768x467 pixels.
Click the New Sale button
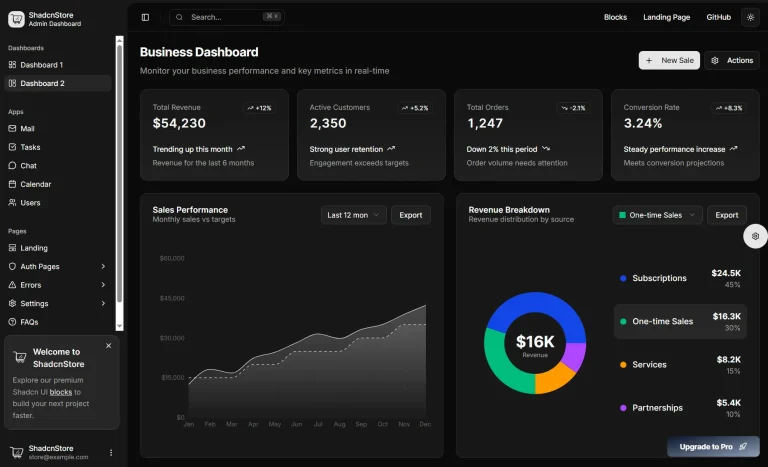(669, 60)
